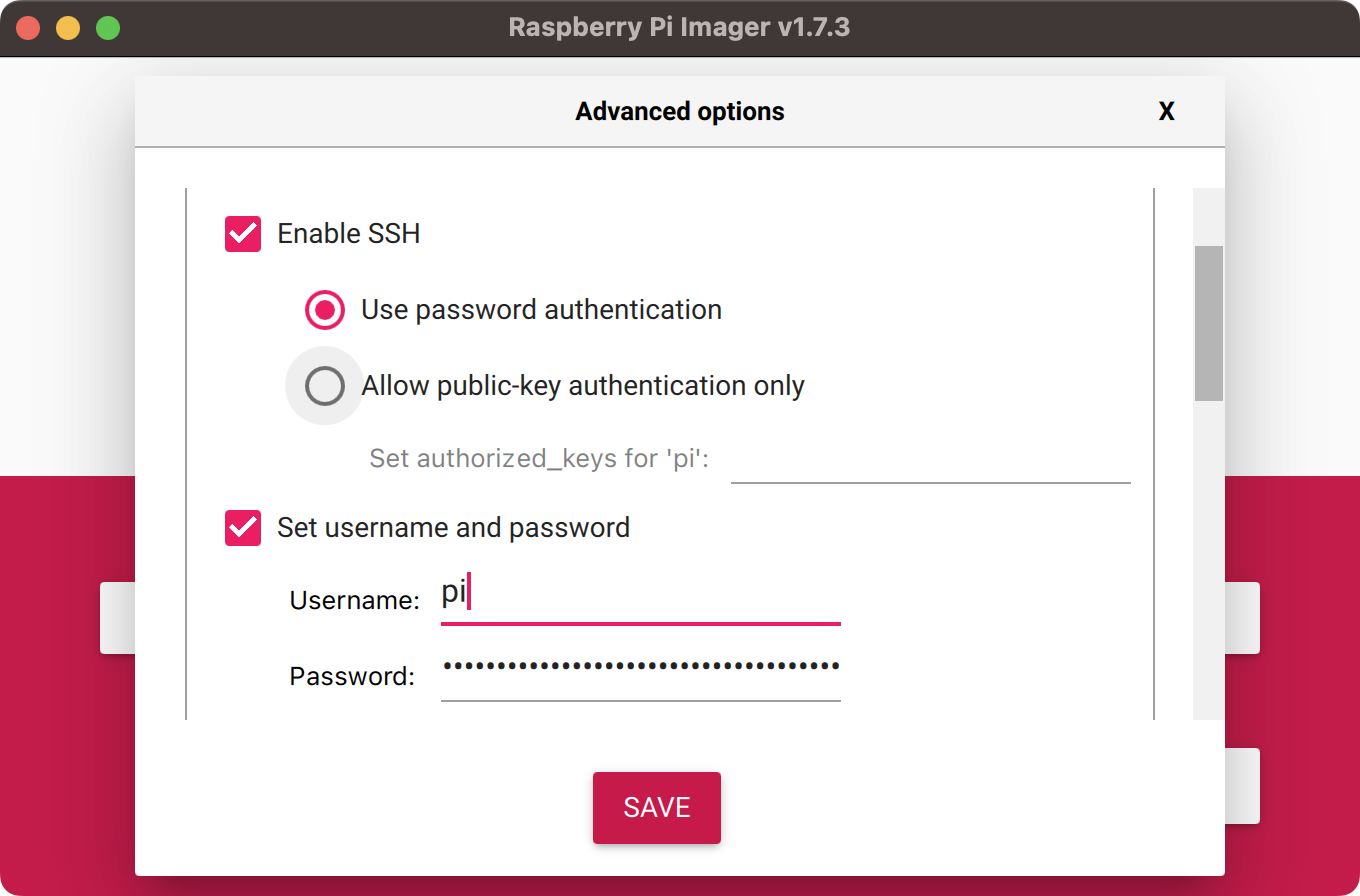Click the green fullscreen window button
This screenshot has width=1360, height=896.
108,28
